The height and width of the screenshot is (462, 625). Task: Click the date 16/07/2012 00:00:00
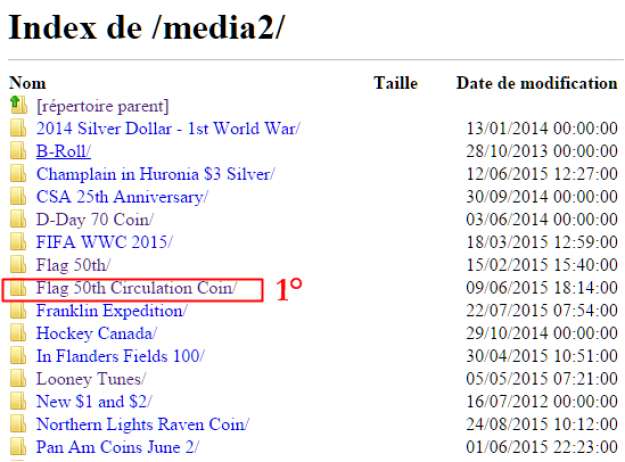pyautogui.click(x=542, y=401)
